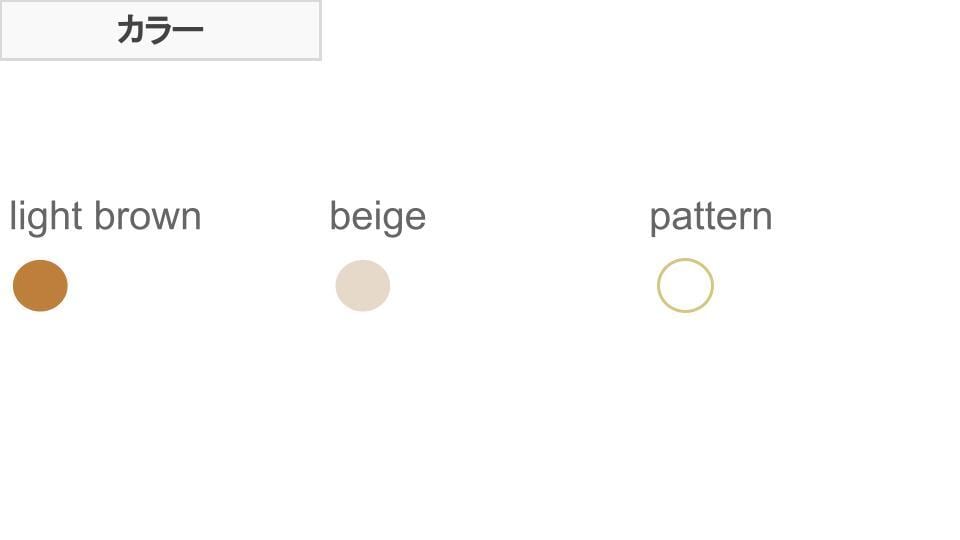Image resolution: width=960 pixels, height=540 pixels.
Task: Pick the pattern swatch circle
Action: click(x=685, y=286)
